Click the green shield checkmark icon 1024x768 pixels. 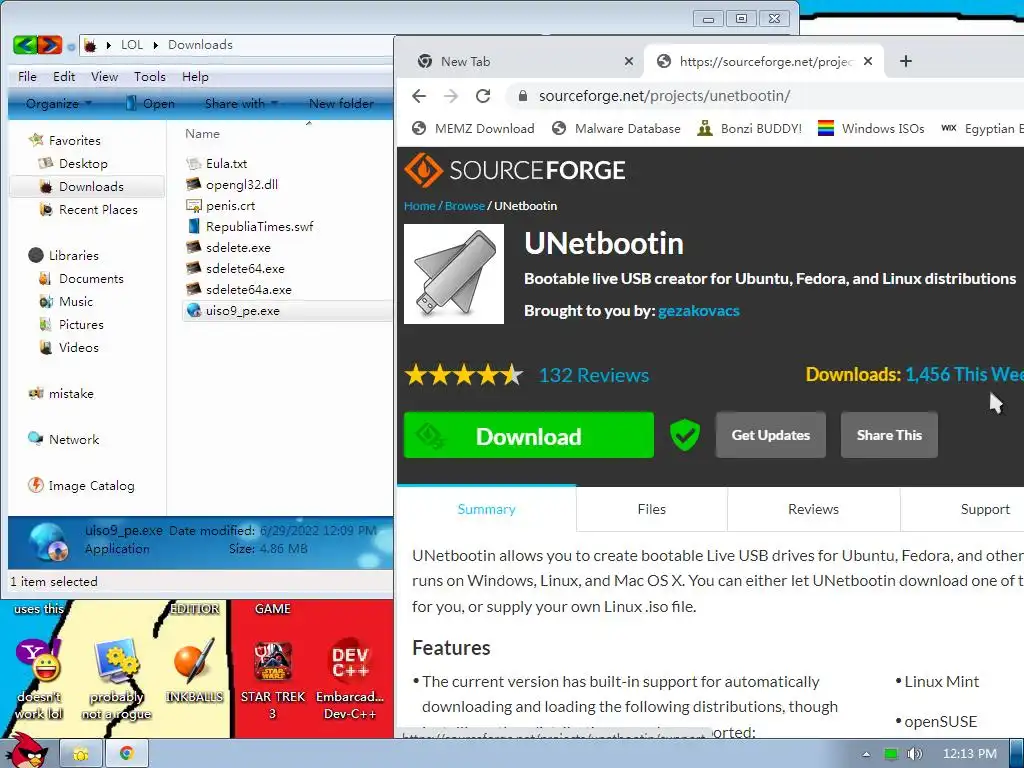point(684,435)
